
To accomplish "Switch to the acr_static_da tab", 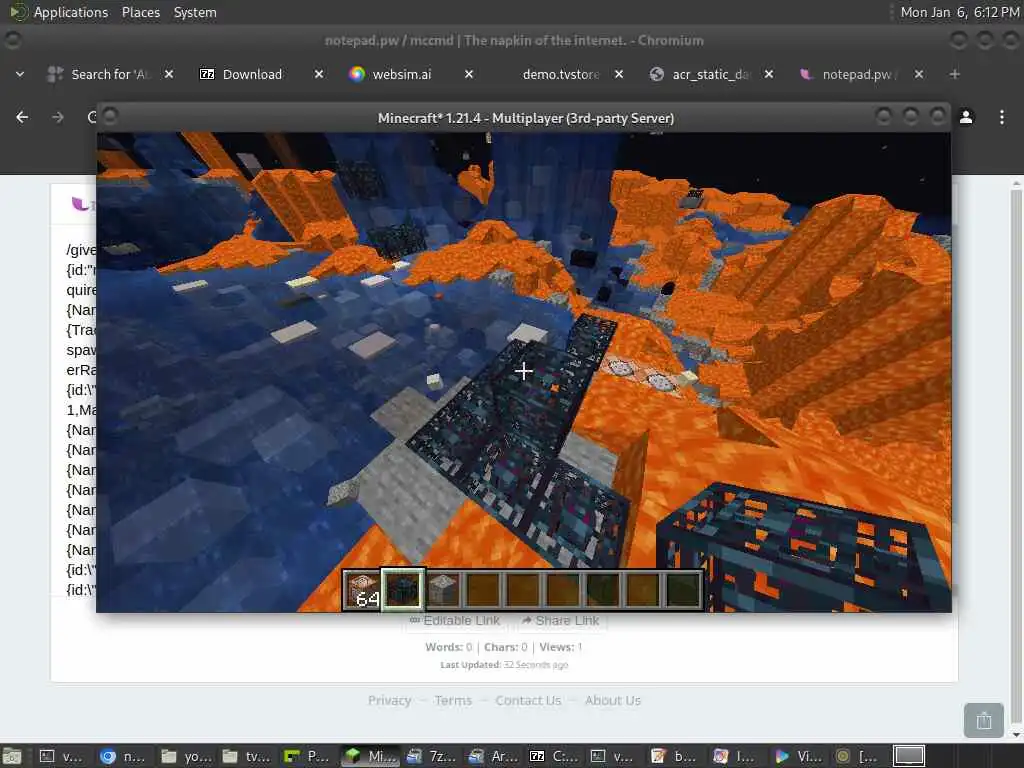I will tap(711, 74).
